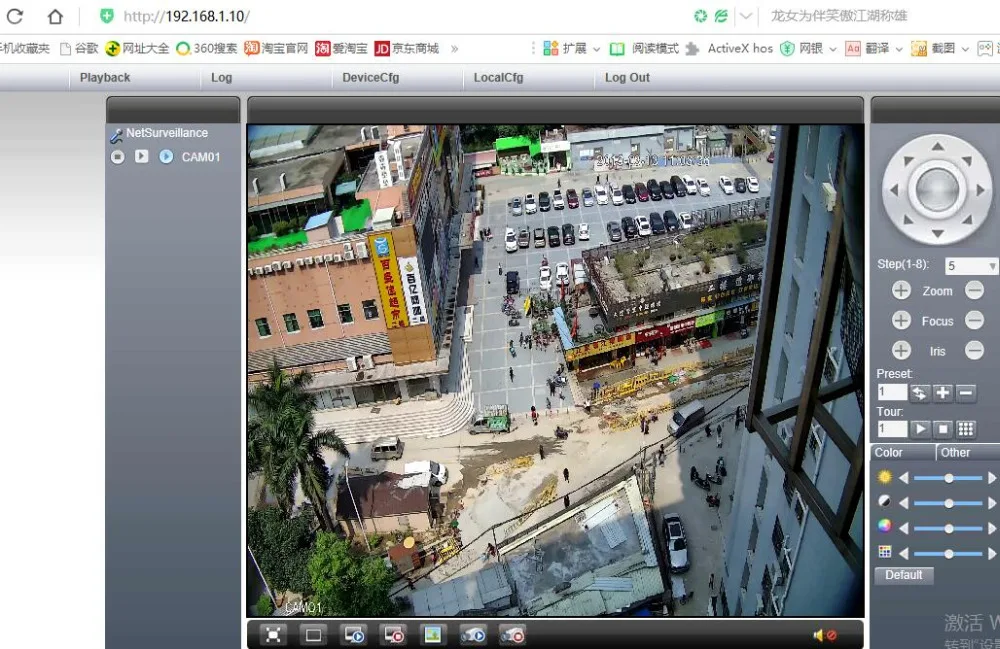Open the 京东商城 bookmark

click(407, 48)
